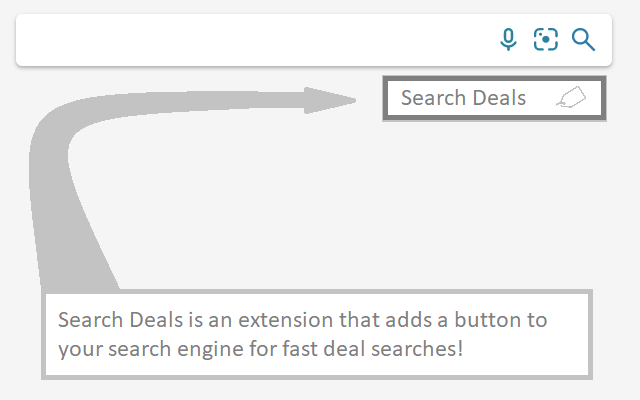The height and width of the screenshot is (400, 640).
Task: Click the "Search Deals" label in the button
Action: pyautogui.click(x=463, y=98)
